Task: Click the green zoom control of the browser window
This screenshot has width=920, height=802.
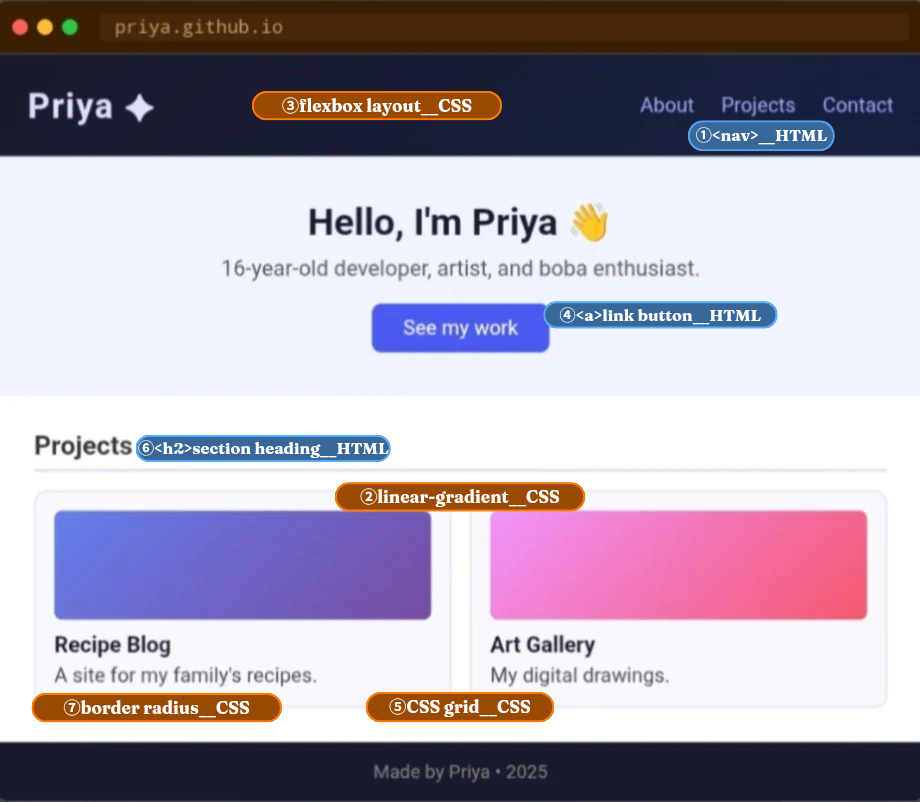Action: click(x=69, y=27)
